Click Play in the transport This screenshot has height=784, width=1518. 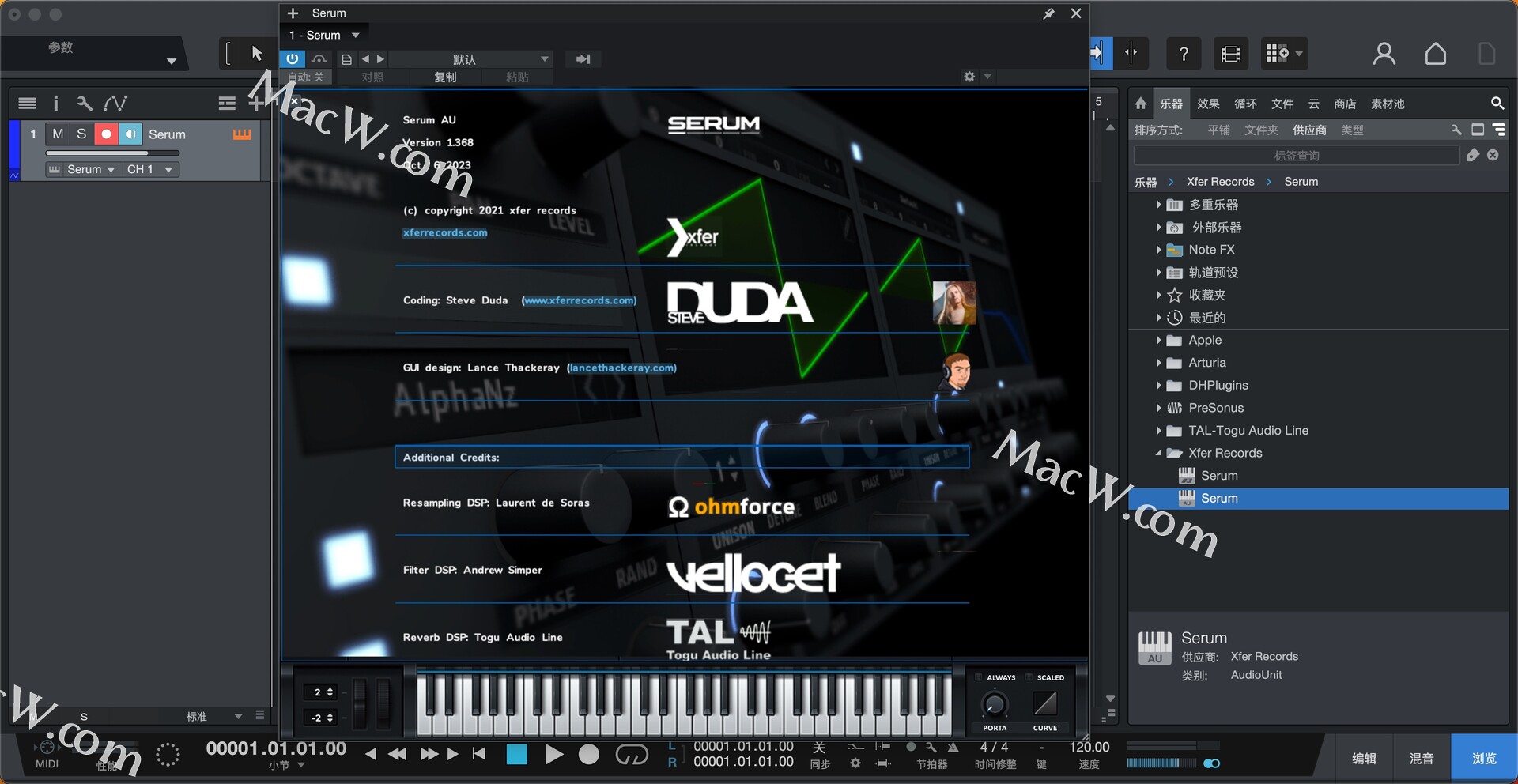click(554, 755)
